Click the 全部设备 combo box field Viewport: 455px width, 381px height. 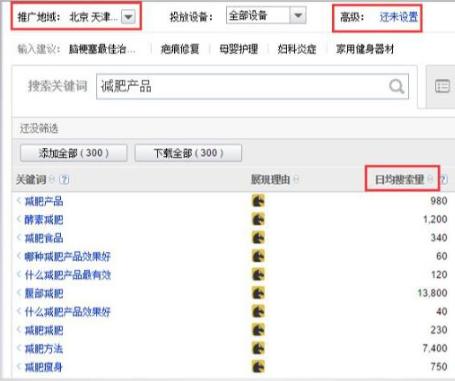[x=266, y=15]
